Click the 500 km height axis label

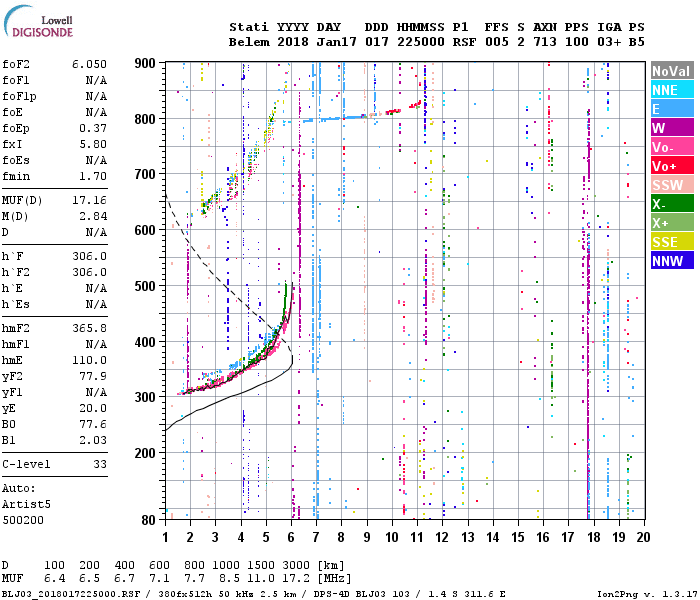(145, 286)
